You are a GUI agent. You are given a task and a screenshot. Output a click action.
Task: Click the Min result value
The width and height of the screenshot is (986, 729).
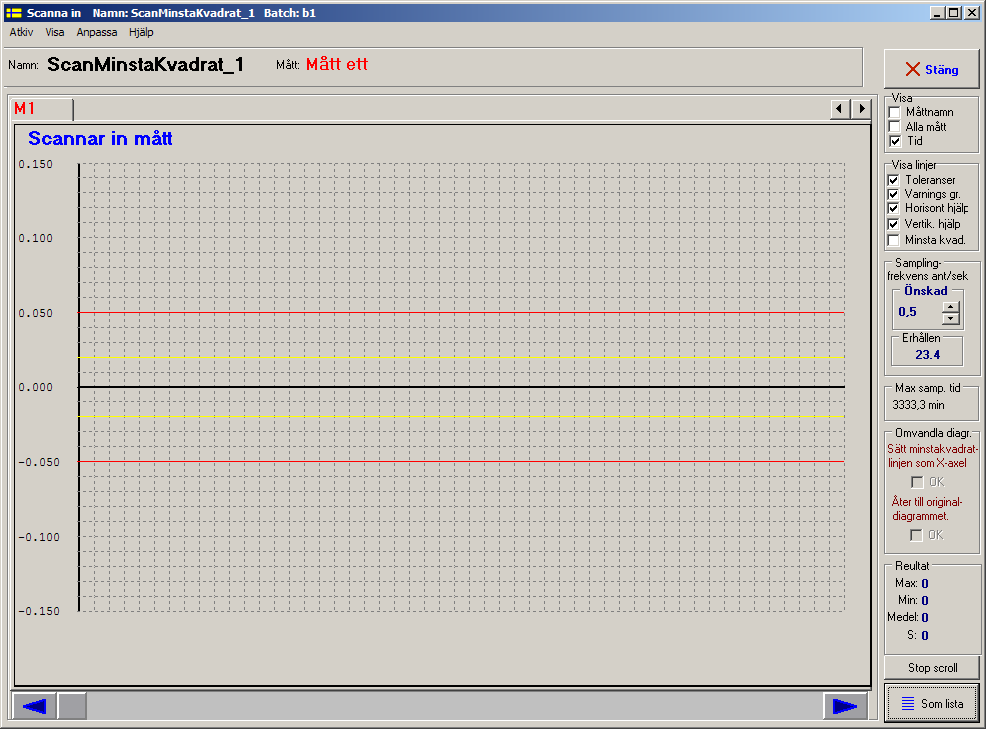925,601
